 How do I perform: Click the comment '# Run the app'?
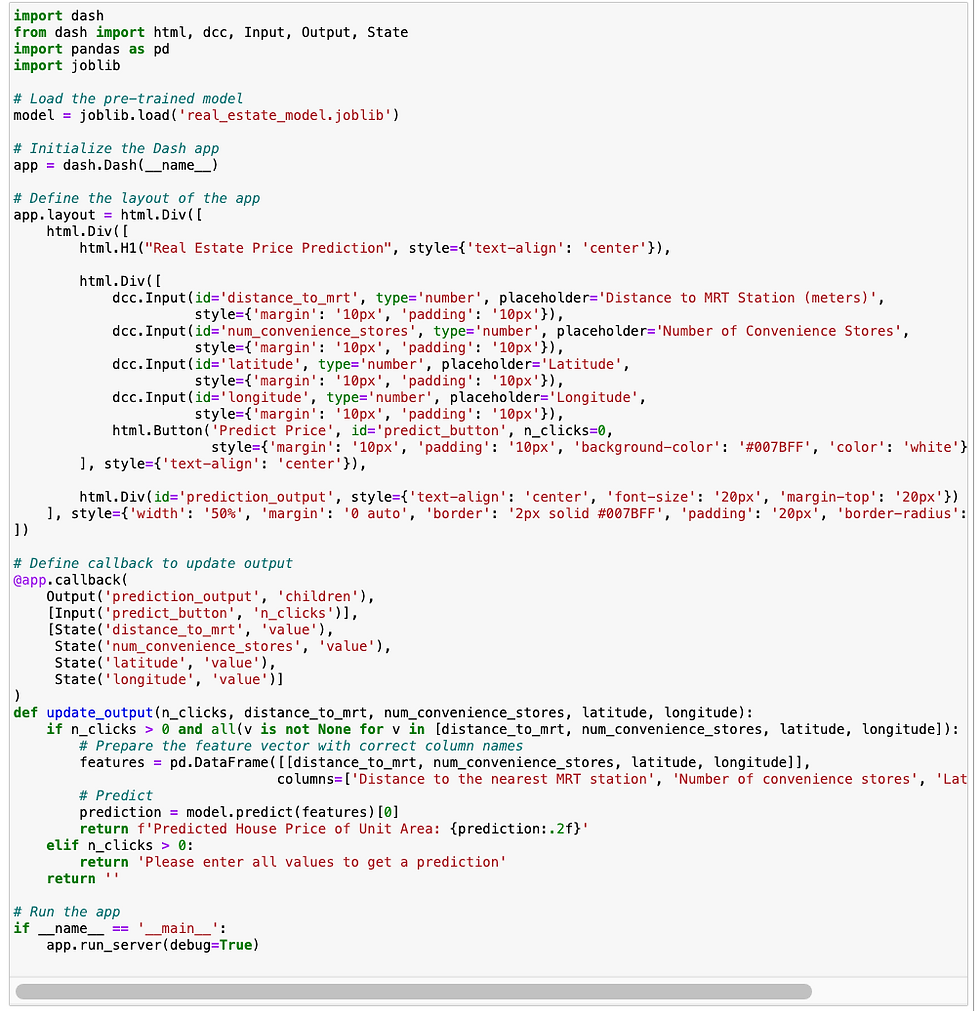click(67, 912)
